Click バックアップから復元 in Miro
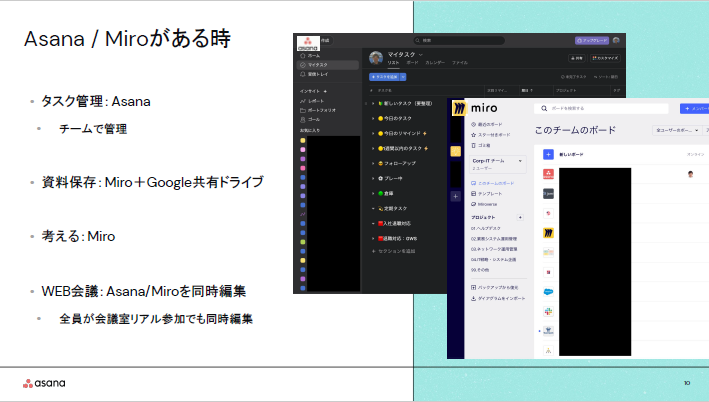The image size is (709, 402). [x=494, y=288]
